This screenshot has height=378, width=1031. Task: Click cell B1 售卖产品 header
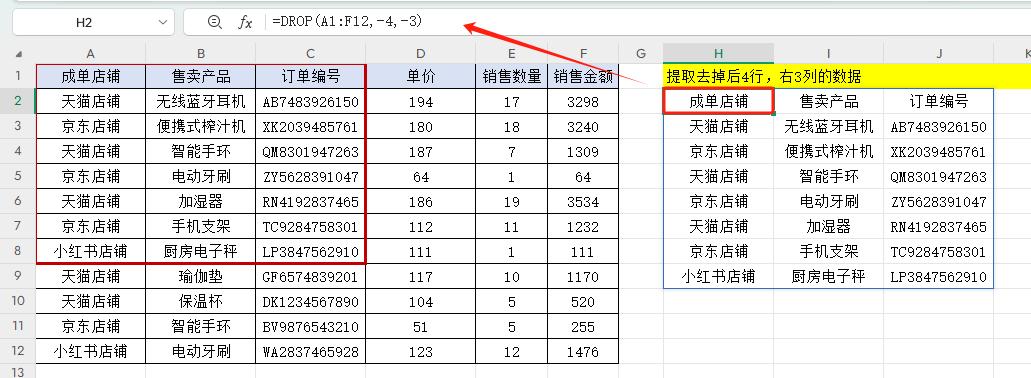point(201,76)
